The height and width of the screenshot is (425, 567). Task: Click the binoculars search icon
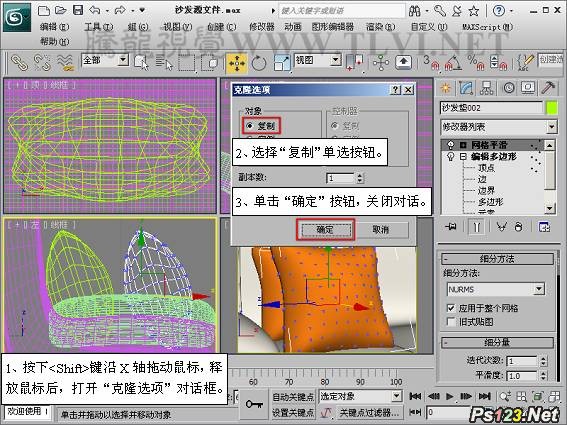pyautogui.click(x=414, y=11)
